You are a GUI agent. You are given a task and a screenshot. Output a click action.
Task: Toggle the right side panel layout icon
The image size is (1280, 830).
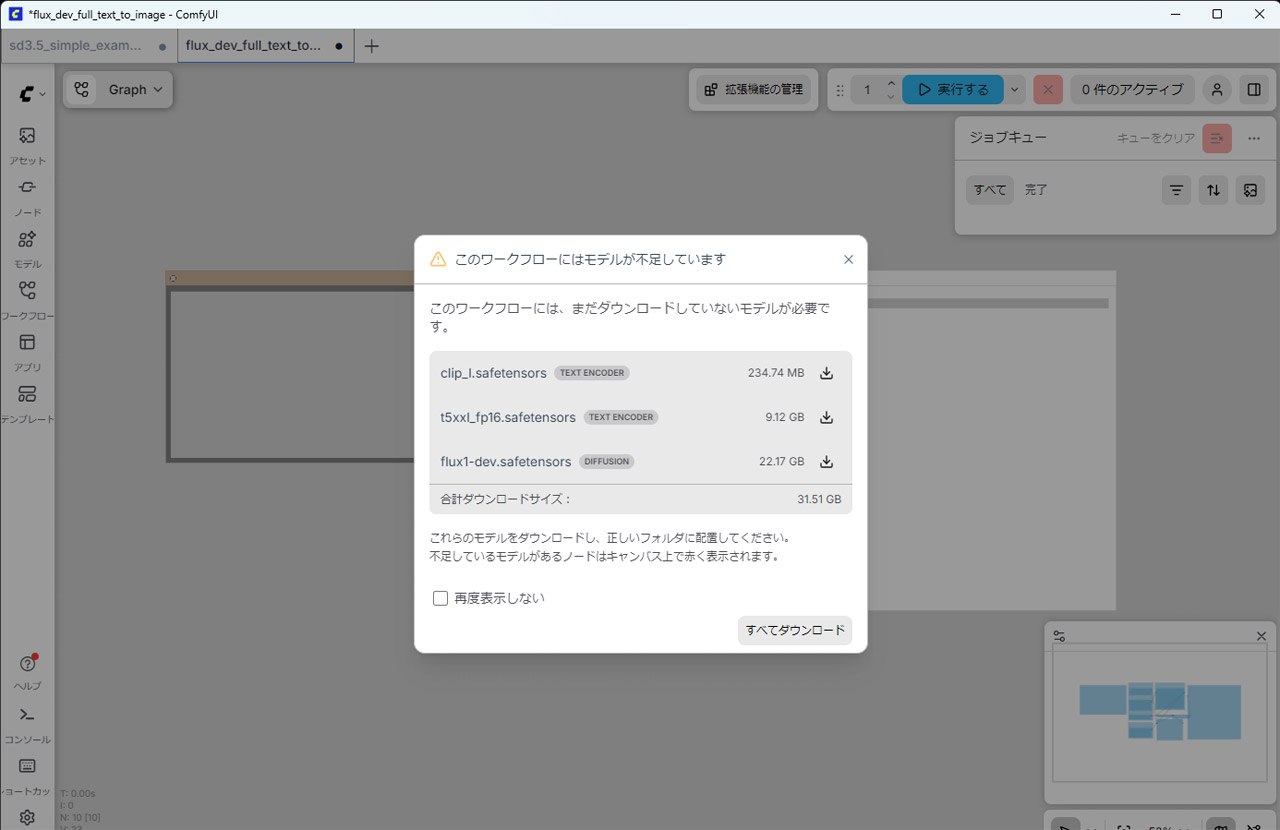[1254, 89]
